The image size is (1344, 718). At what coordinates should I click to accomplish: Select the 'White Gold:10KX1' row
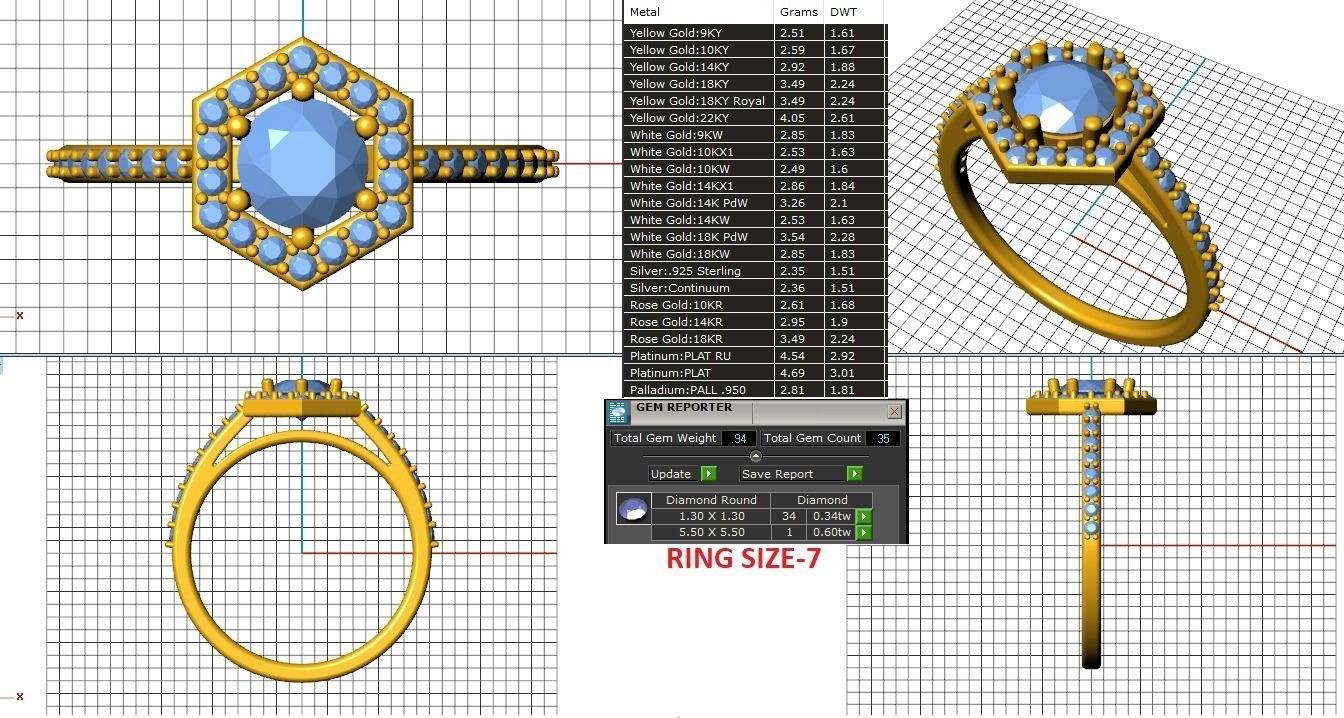click(755, 152)
